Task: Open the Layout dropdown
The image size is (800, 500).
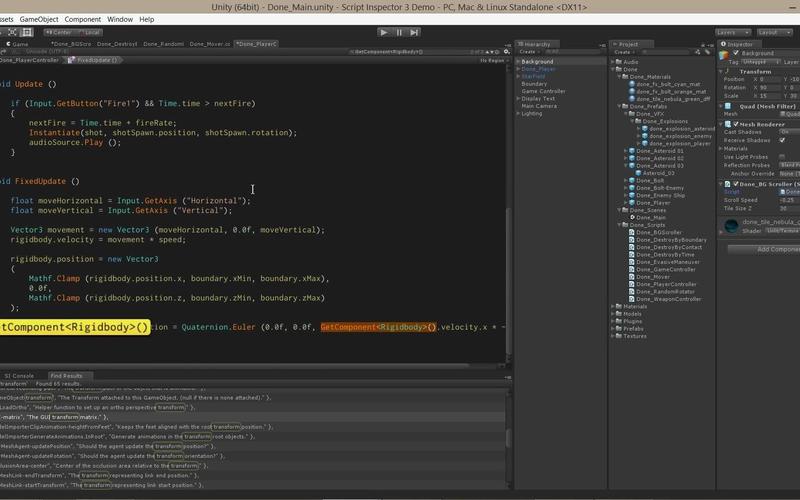Action: tap(775, 32)
